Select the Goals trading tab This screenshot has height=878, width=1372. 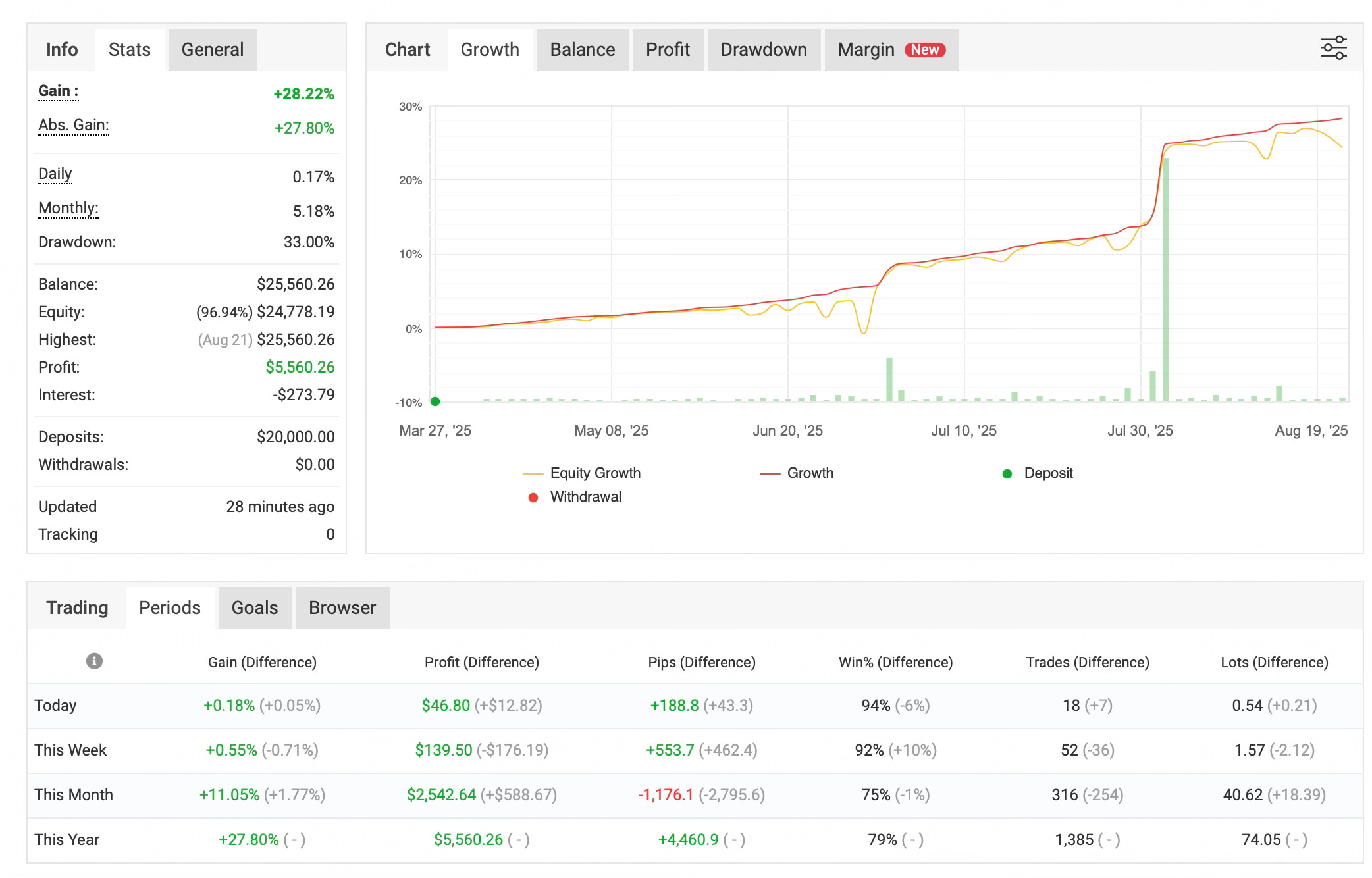coord(254,607)
